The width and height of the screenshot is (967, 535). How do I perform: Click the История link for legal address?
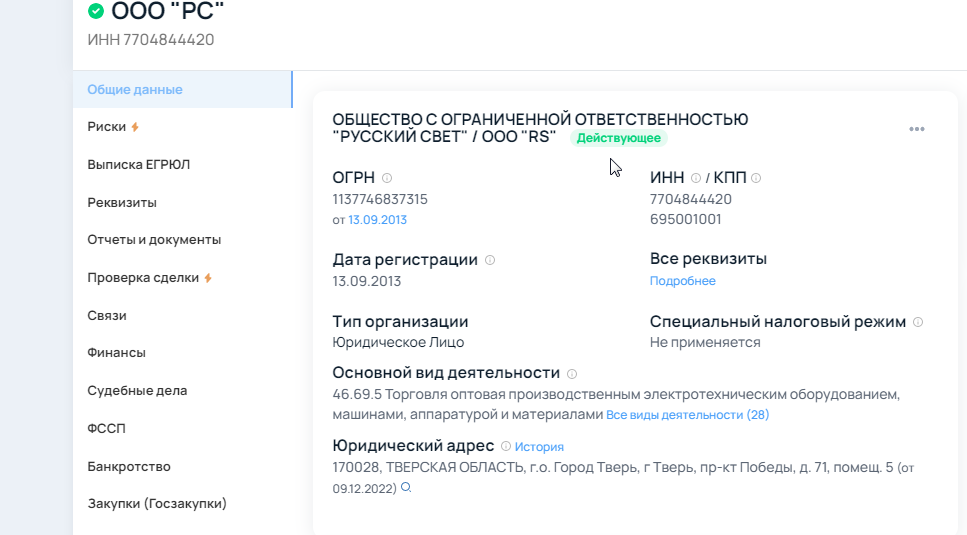coord(539,447)
